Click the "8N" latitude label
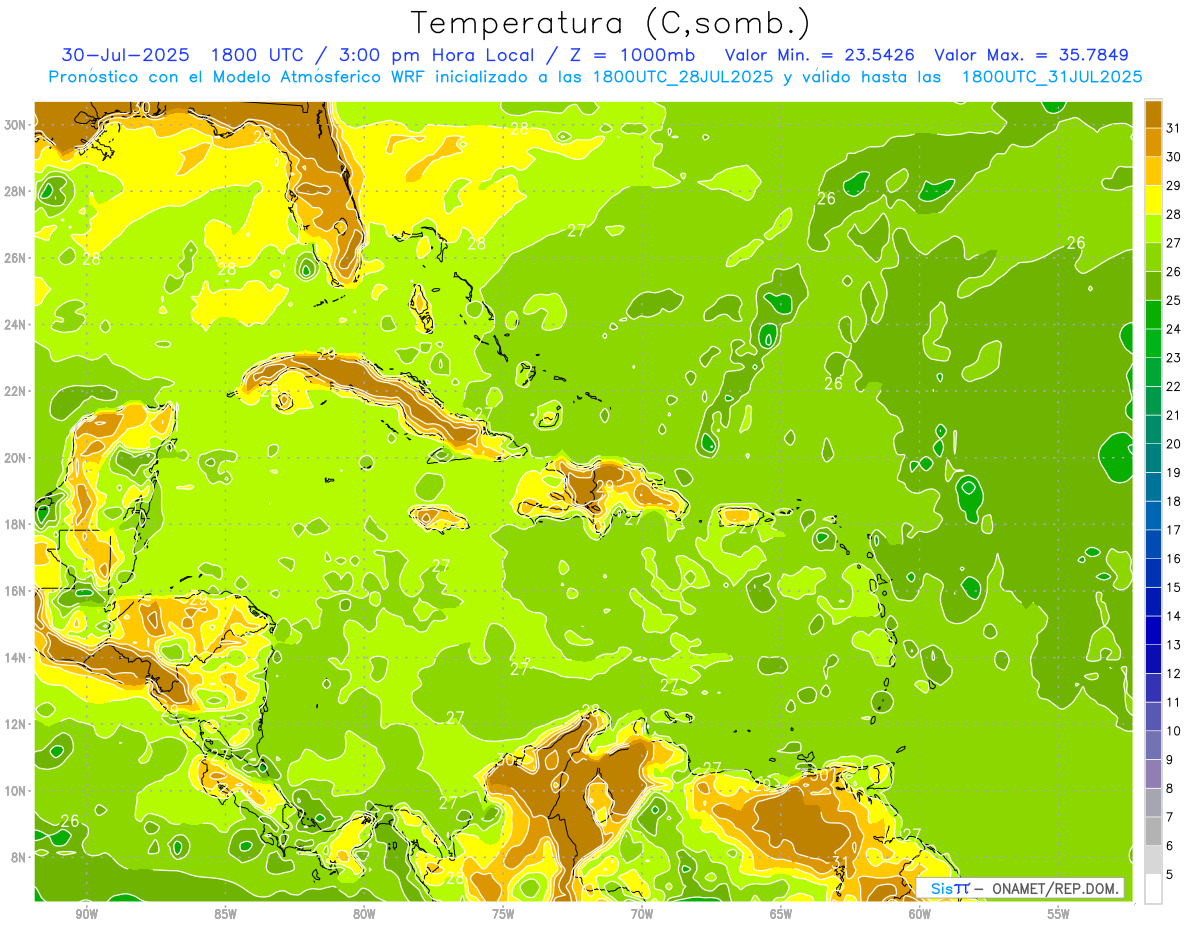Viewport: 1200px width, 927px height. [20, 857]
